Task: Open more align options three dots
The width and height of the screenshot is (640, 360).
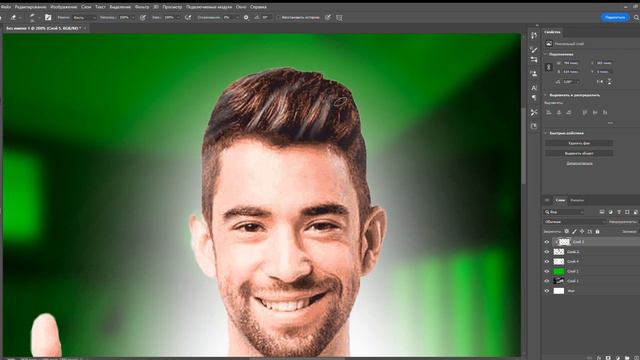Action: tap(610, 123)
